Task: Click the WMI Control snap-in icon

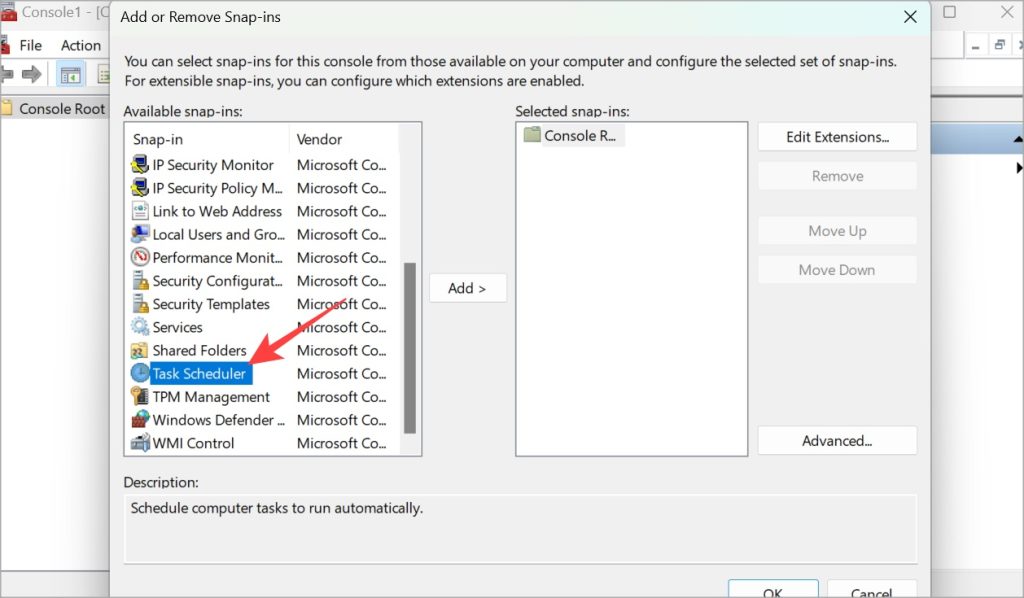Action: (140, 443)
